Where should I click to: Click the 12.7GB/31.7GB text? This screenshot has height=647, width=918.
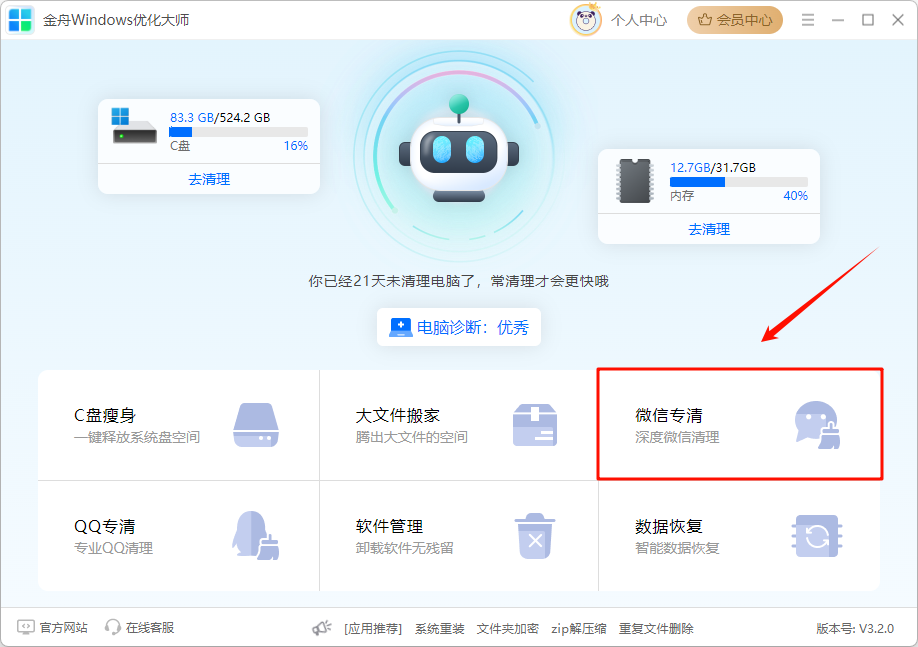coord(713,167)
